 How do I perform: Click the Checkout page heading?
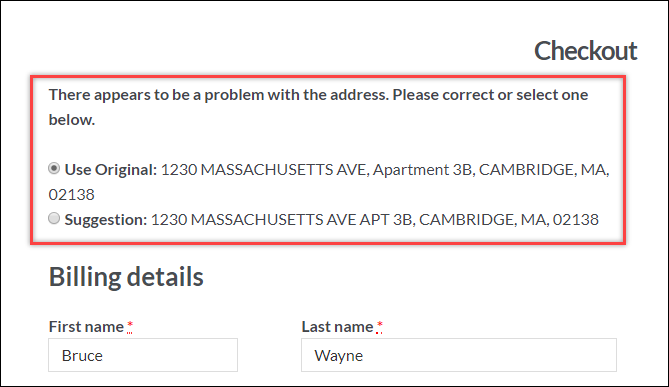(x=585, y=51)
